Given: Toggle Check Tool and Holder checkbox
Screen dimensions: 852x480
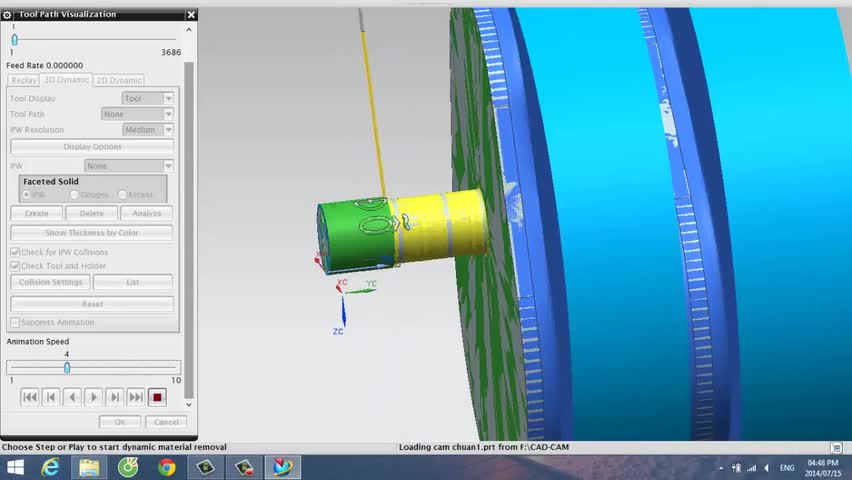Looking at the screenshot, I should [15, 266].
